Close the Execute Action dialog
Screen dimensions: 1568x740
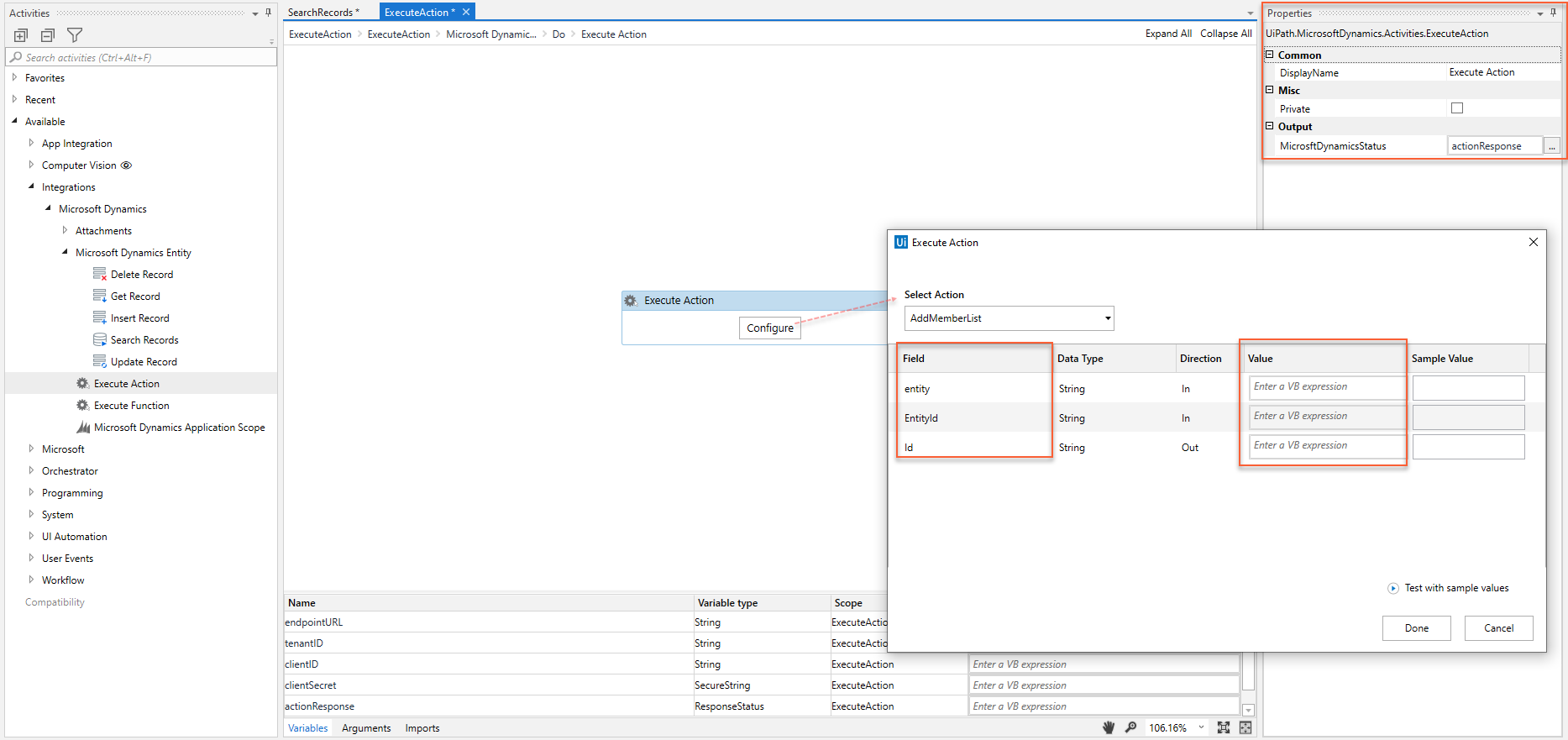pos(1534,242)
